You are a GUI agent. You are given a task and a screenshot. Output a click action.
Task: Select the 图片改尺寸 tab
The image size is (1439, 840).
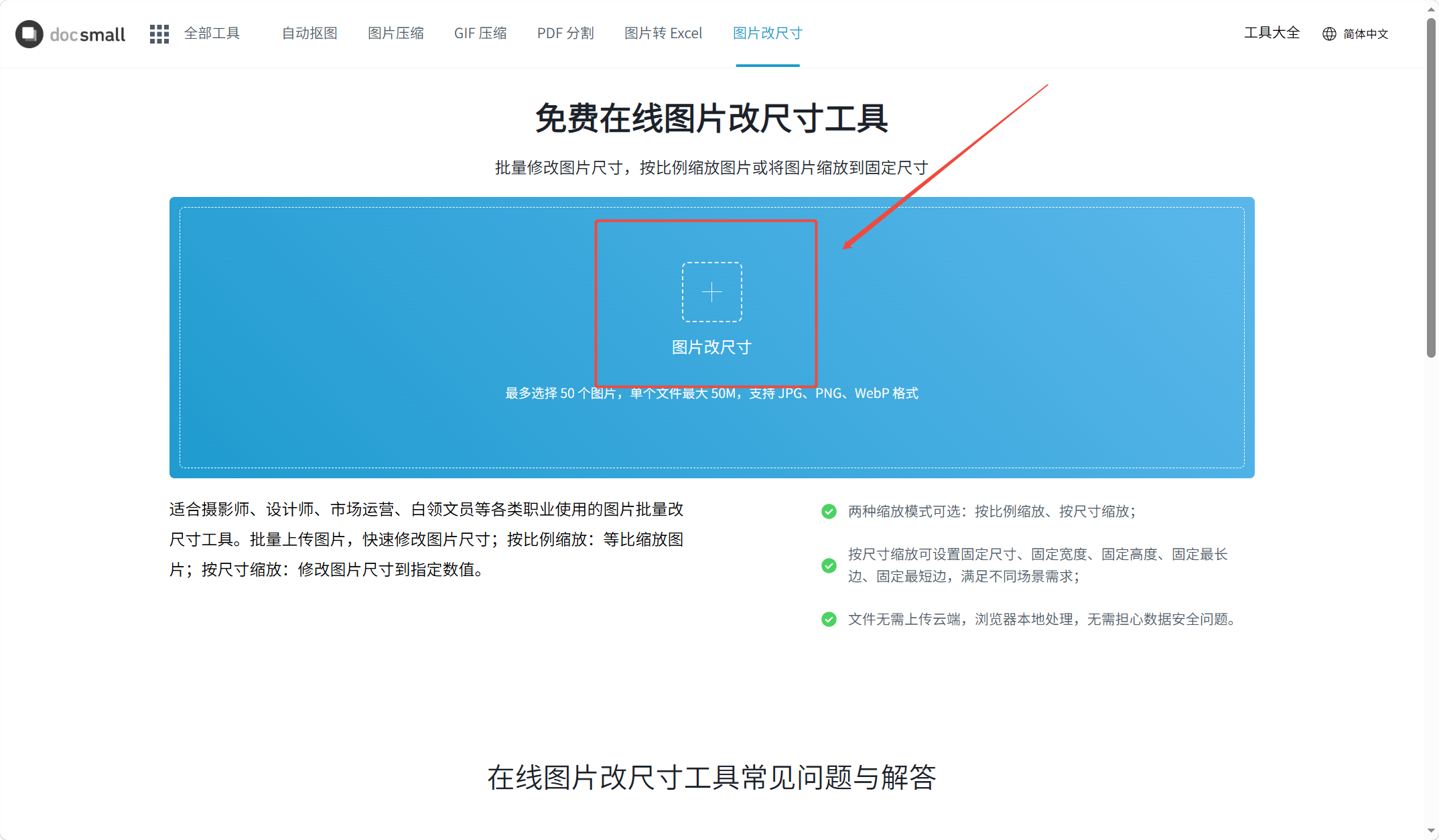tap(768, 33)
